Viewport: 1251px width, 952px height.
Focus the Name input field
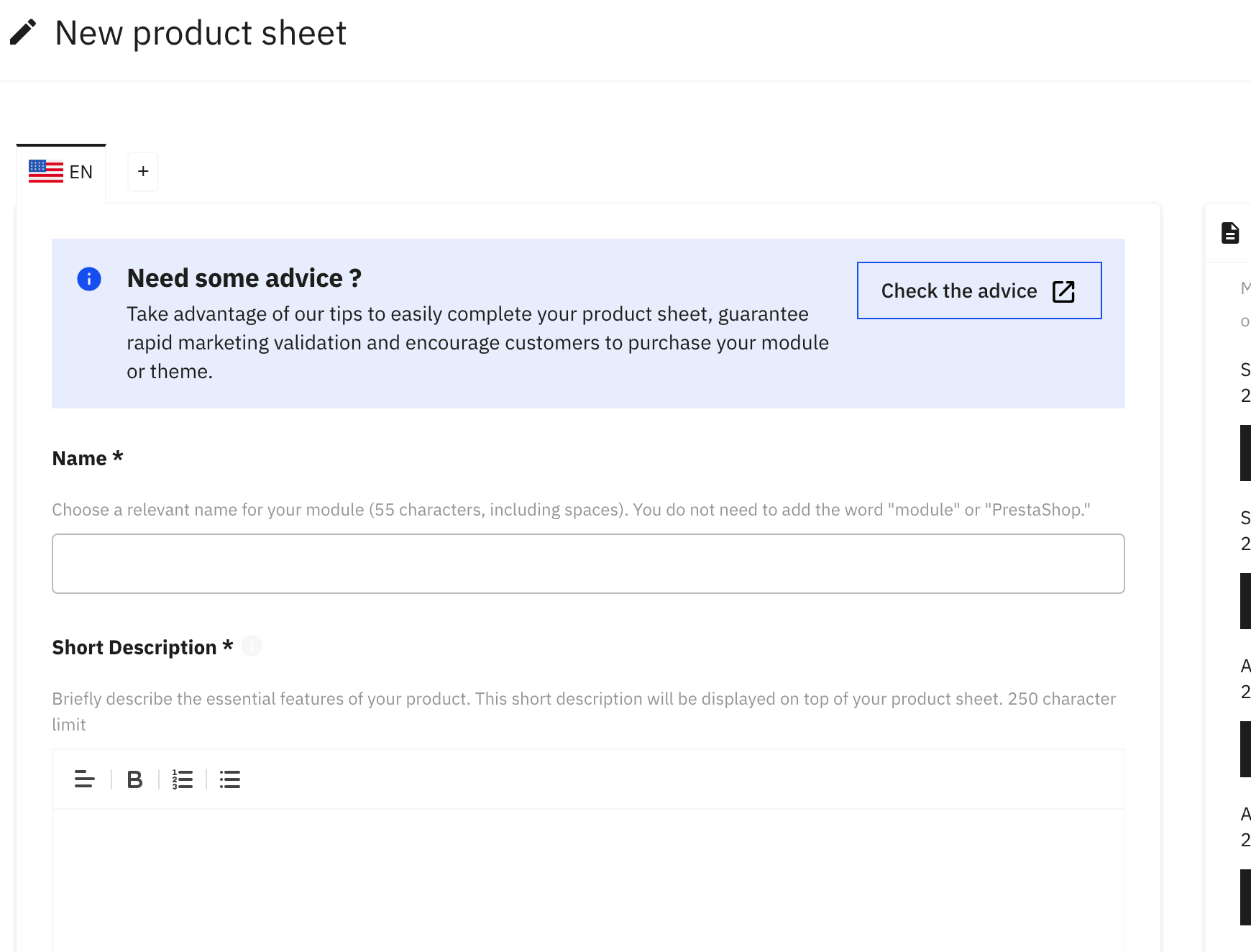coord(588,564)
